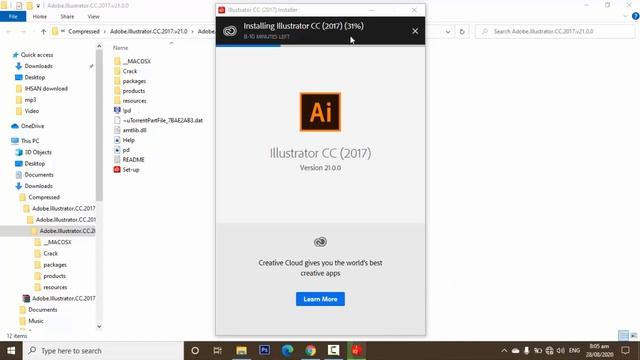Open Adobe installer icon on taskbar
The width and height of the screenshot is (640, 360).
[357, 350]
